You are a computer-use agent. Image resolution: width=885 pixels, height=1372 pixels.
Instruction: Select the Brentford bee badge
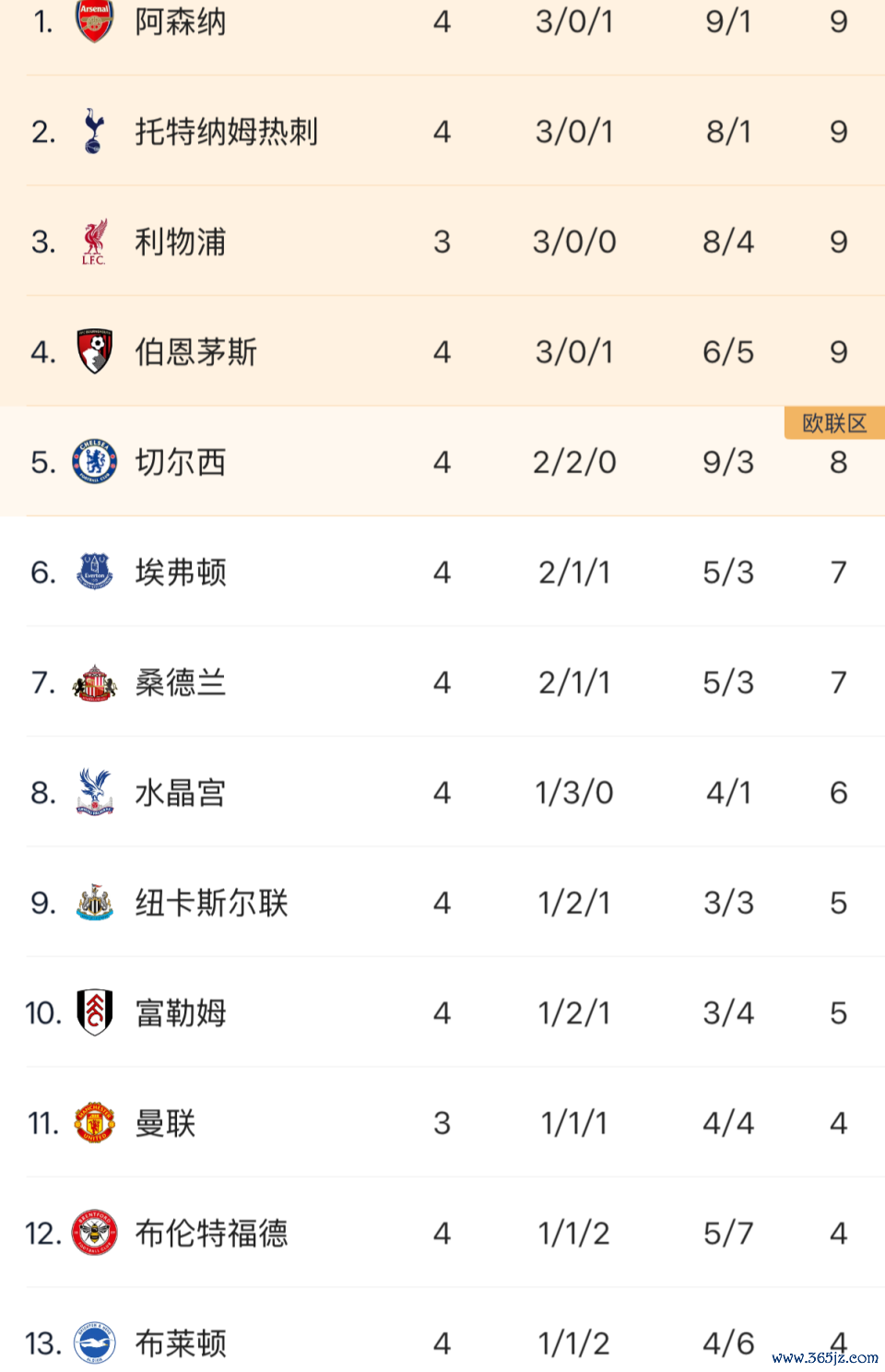(x=94, y=1233)
